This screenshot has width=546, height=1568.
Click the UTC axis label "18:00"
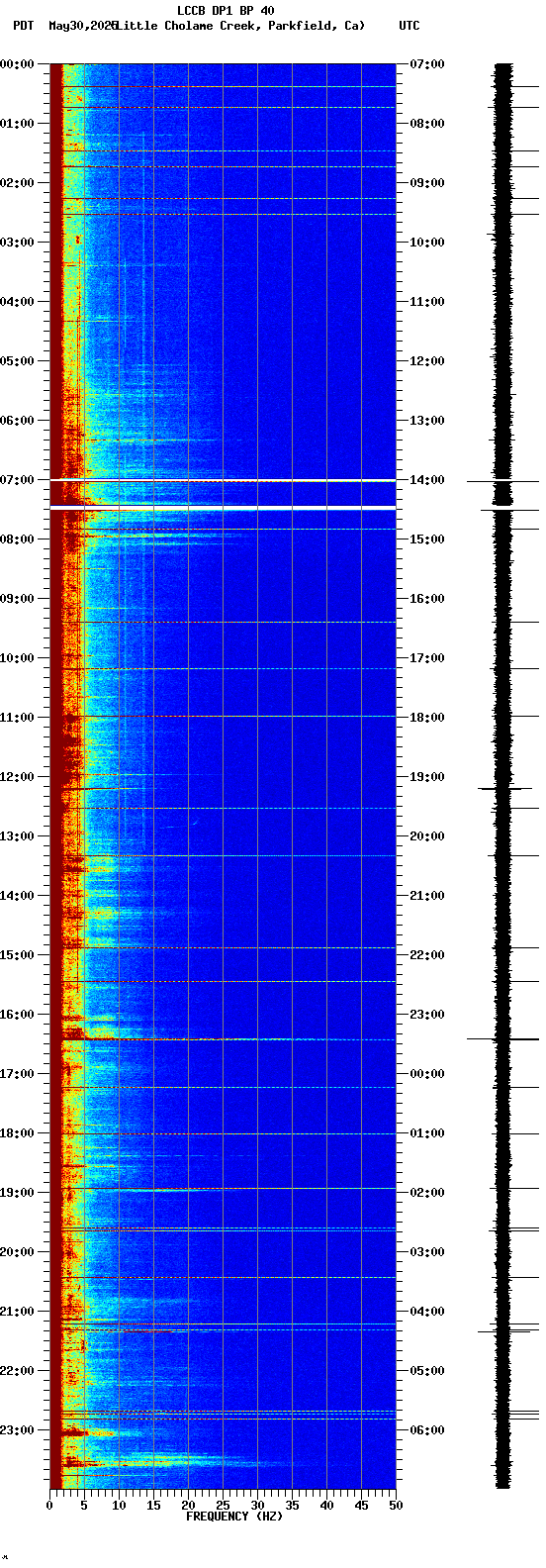427,718
